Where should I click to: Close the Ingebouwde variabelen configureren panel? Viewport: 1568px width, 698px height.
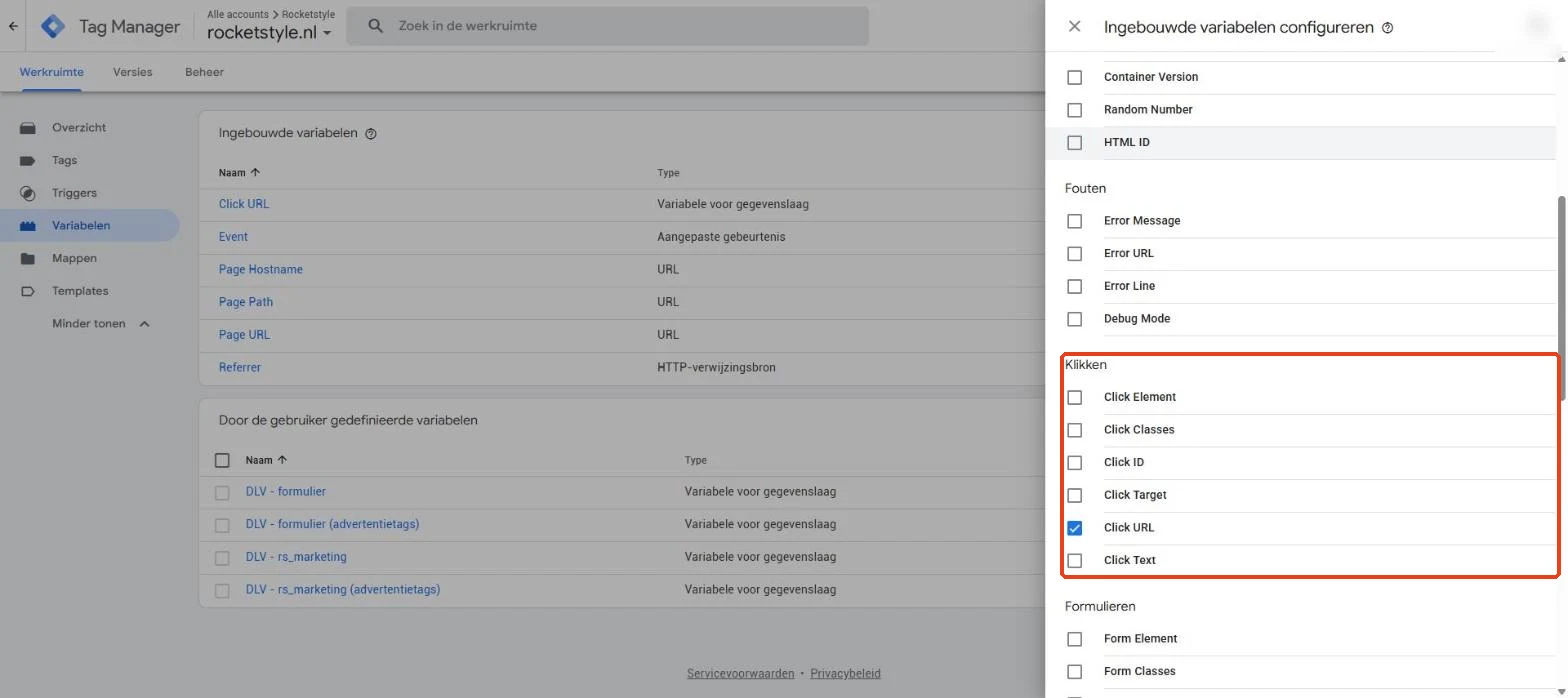coord(1075,27)
